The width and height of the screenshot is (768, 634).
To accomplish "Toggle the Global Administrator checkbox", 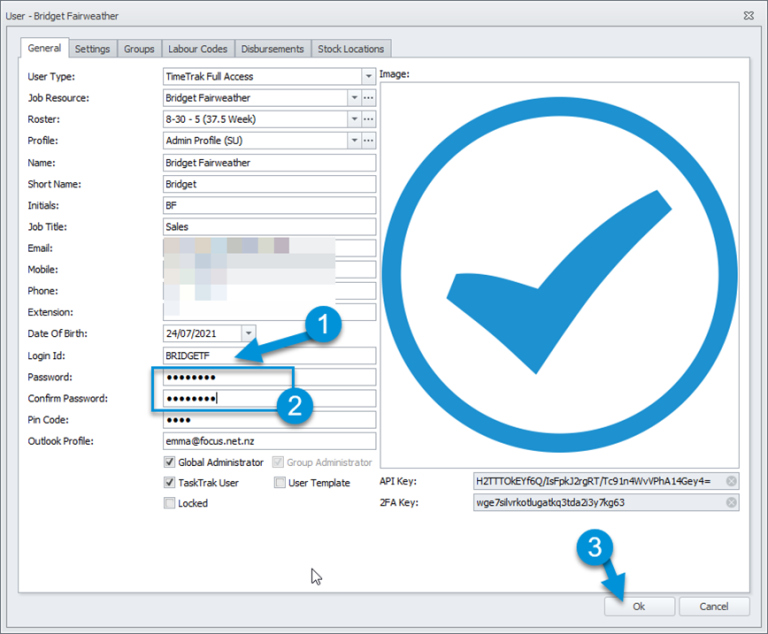I will [x=169, y=462].
